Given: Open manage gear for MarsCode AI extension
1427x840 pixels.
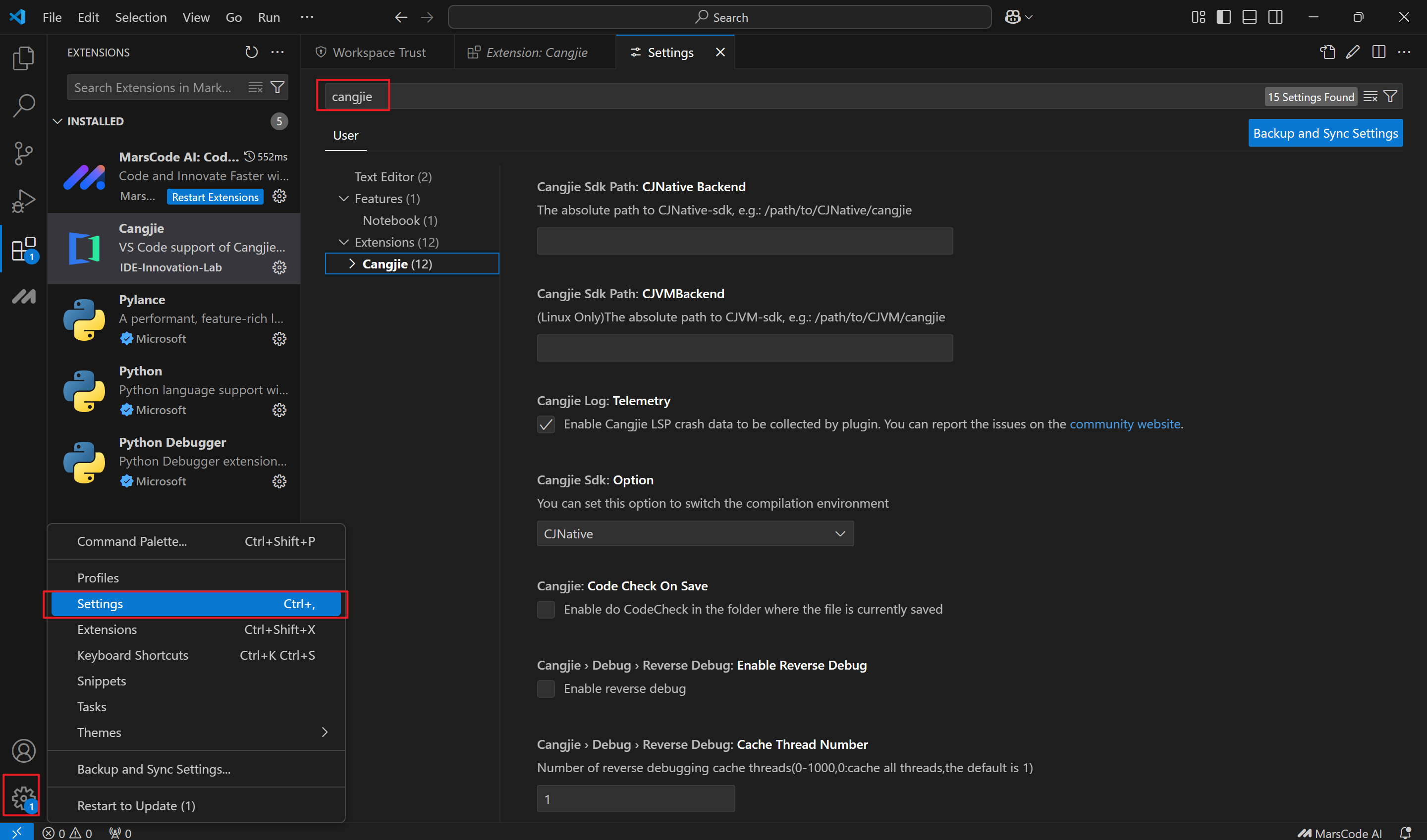Looking at the screenshot, I should pyautogui.click(x=279, y=197).
